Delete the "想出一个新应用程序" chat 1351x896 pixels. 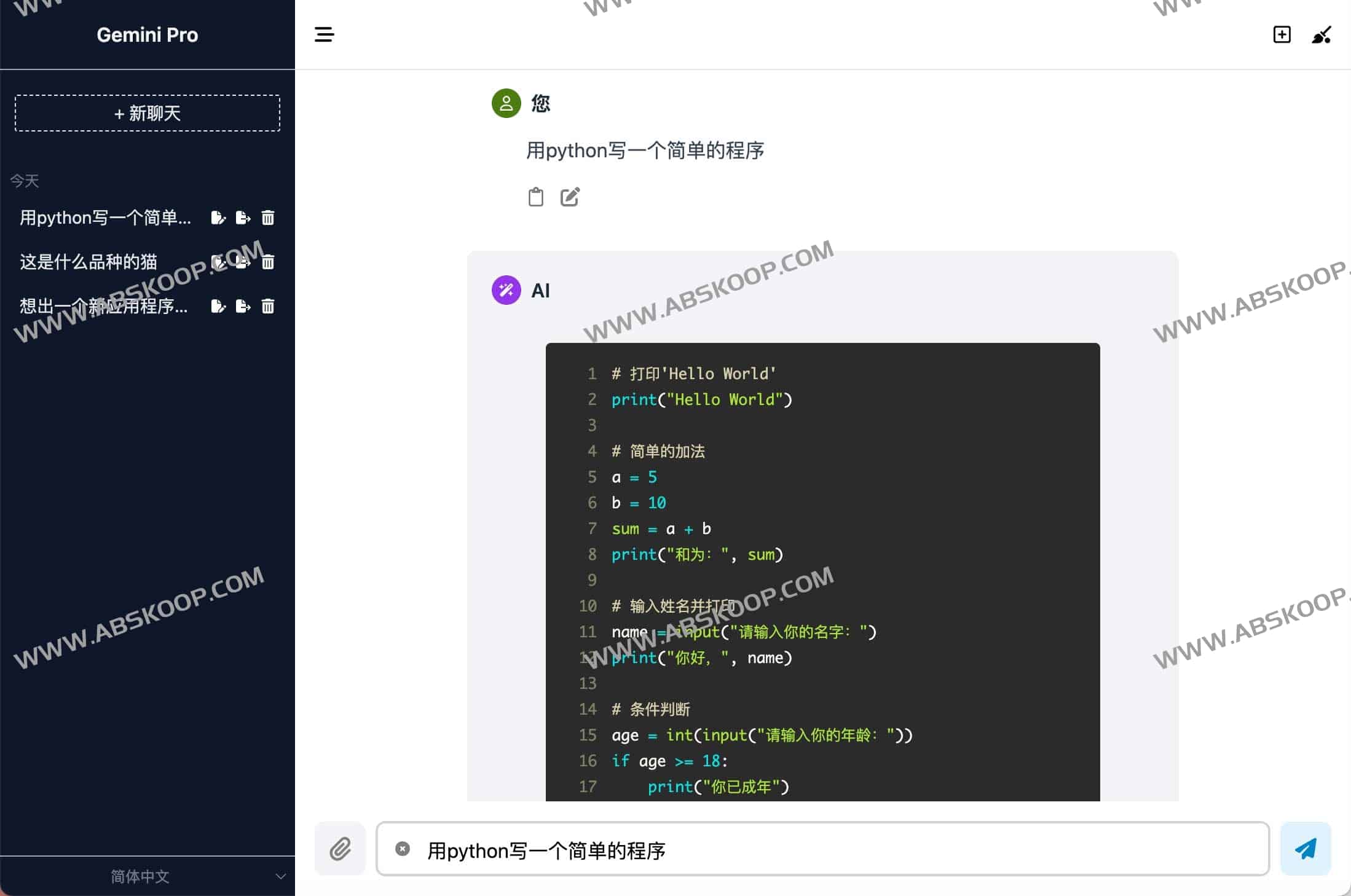[269, 307]
